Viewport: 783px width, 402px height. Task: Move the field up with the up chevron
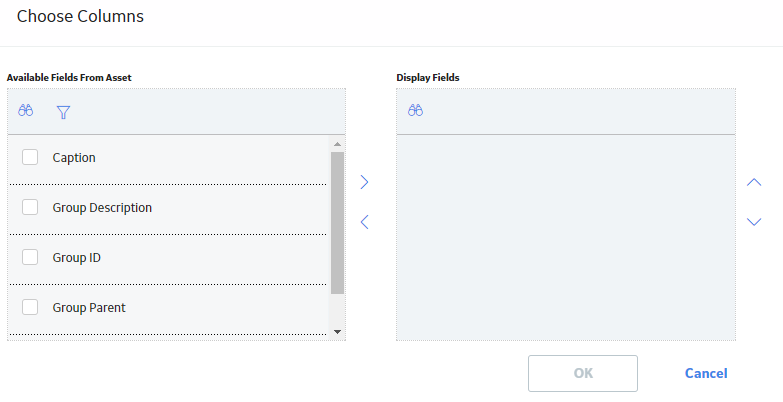(754, 182)
